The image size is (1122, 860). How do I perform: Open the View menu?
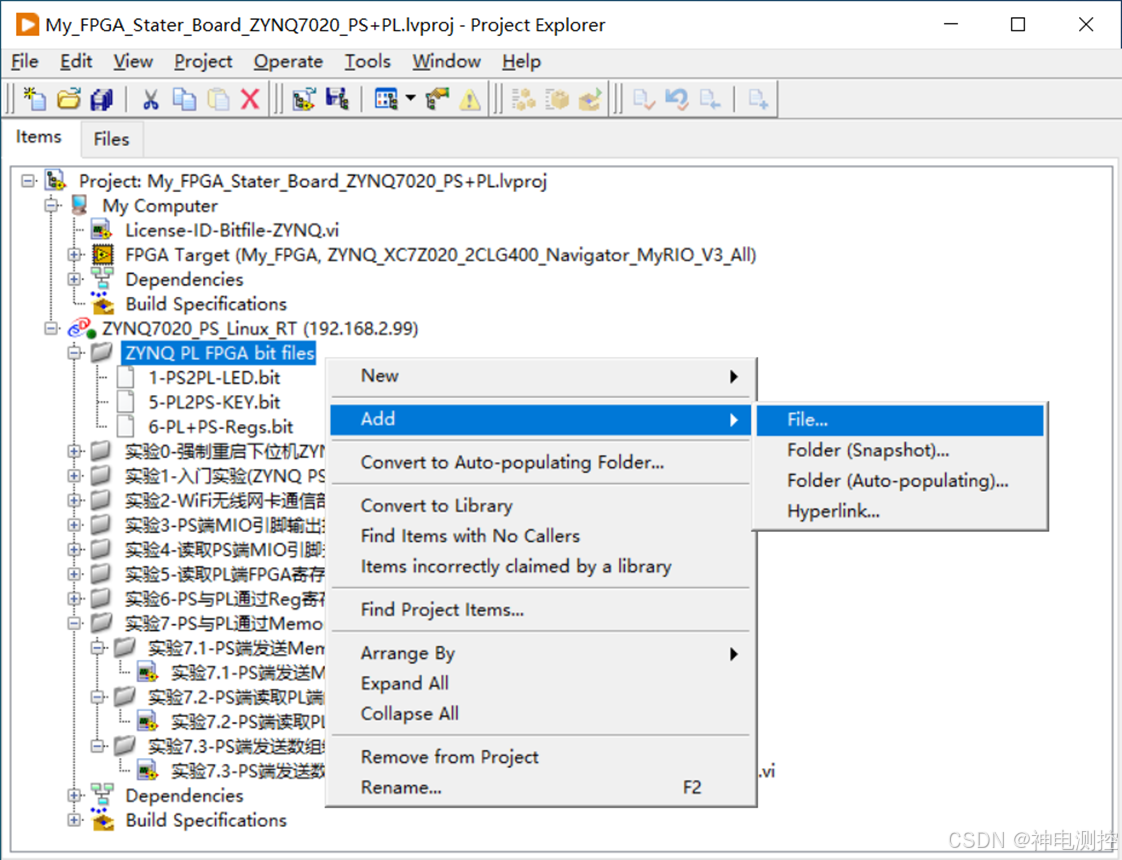133,62
